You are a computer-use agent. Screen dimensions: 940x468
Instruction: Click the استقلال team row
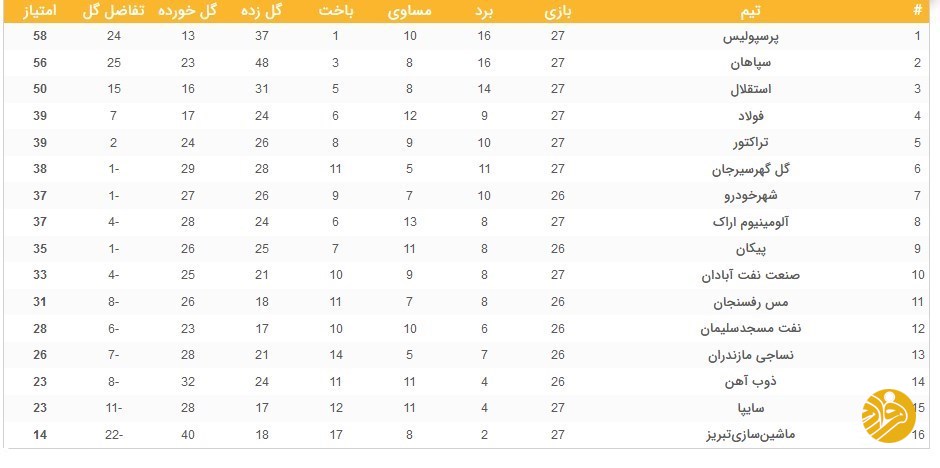[466, 89]
